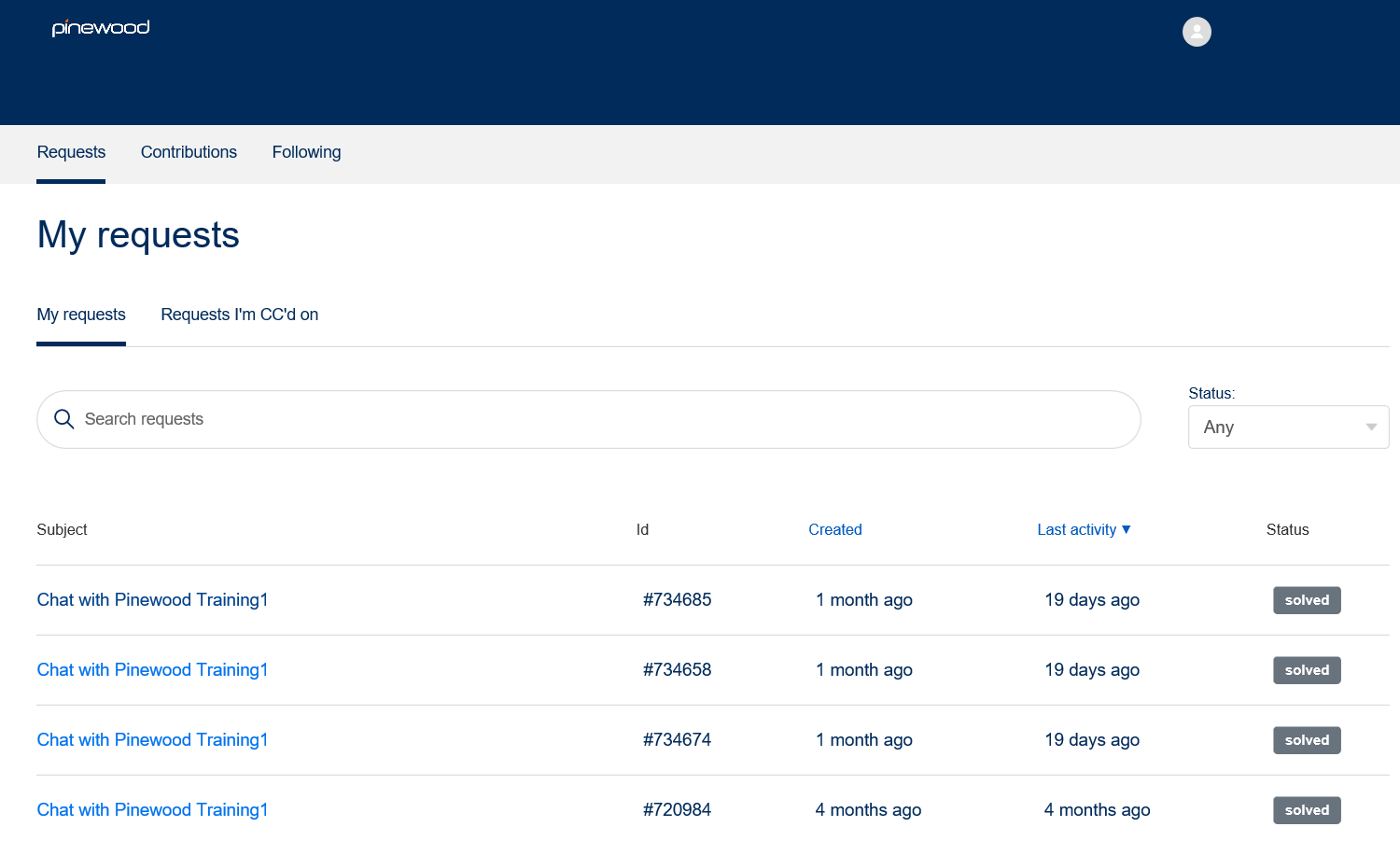
Task: Open request #734685 chat link
Action: click(153, 600)
